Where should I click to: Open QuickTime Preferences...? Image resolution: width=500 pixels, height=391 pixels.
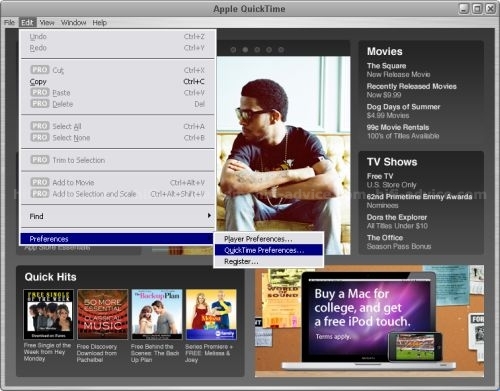pyautogui.click(x=269, y=250)
